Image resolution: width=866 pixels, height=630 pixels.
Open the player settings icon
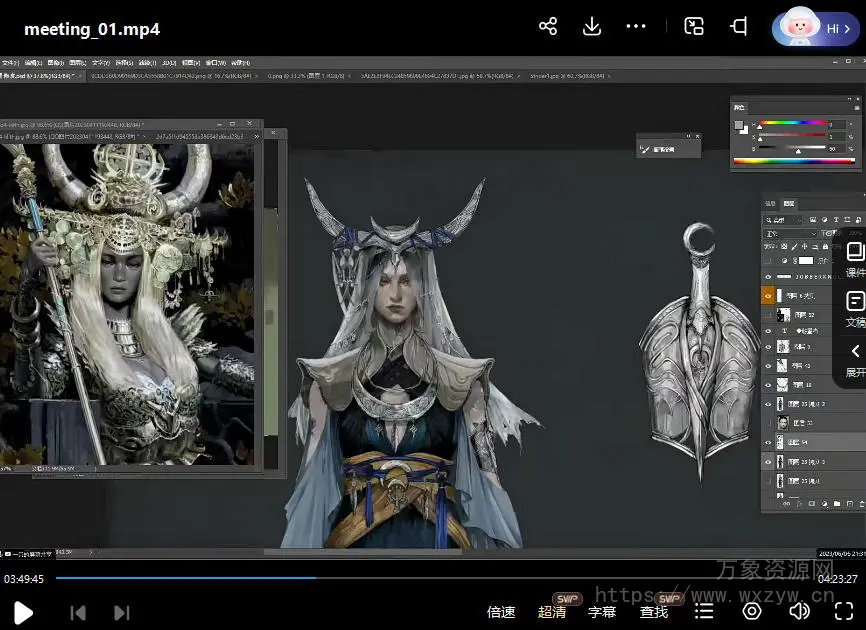[x=752, y=611]
